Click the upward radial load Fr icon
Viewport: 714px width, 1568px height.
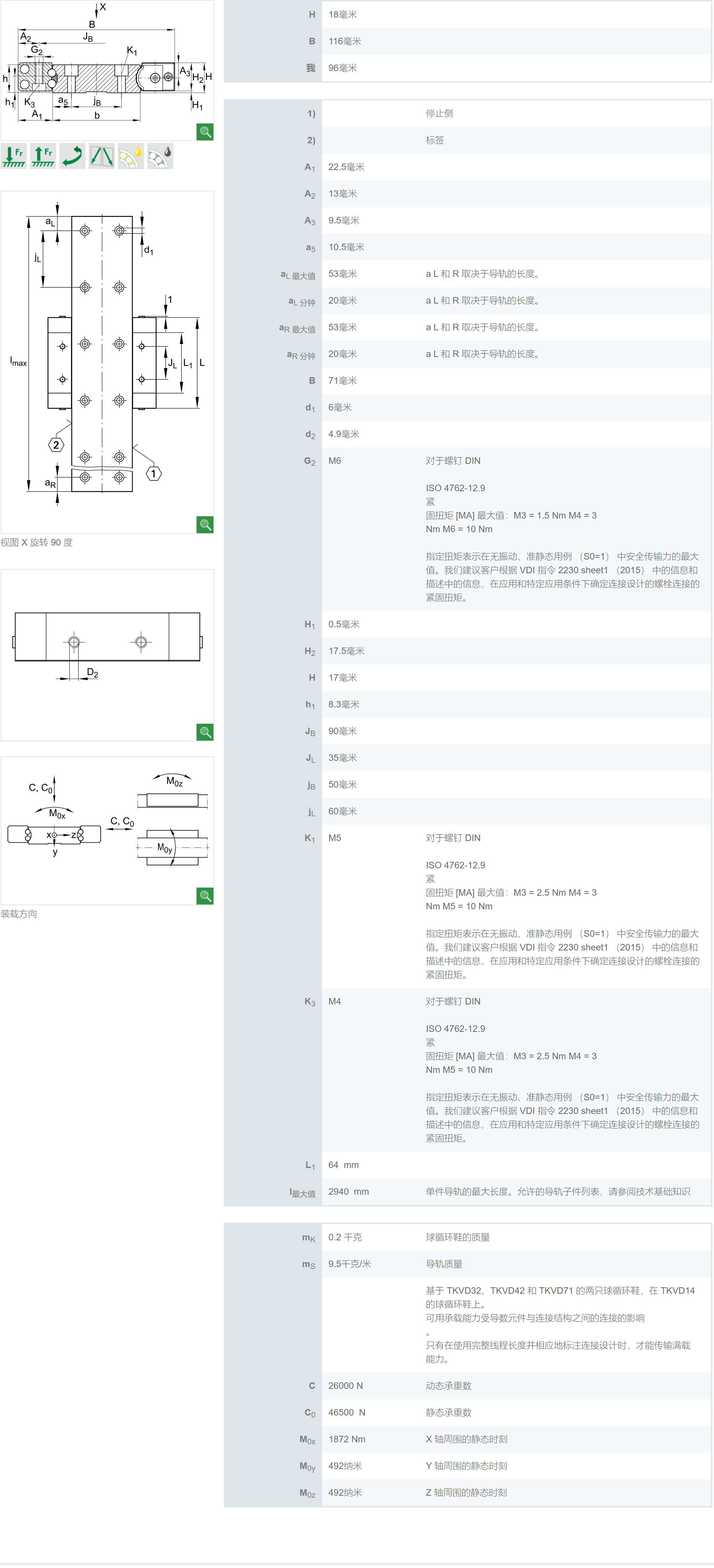coord(43,156)
